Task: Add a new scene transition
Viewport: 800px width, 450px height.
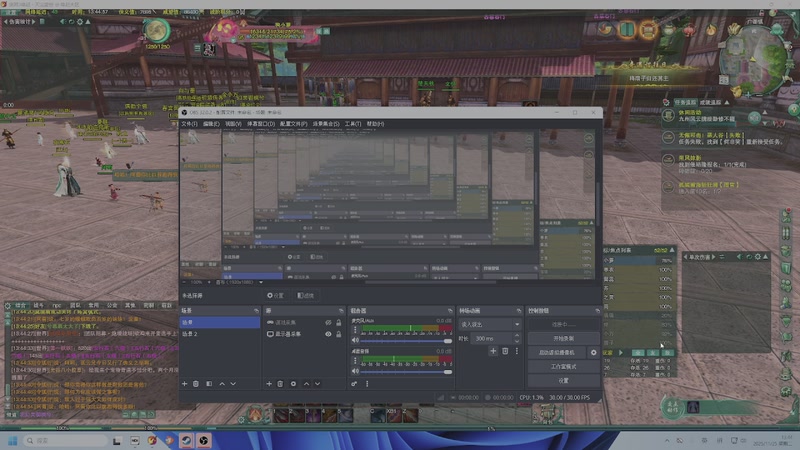Action: pyautogui.click(x=493, y=351)
